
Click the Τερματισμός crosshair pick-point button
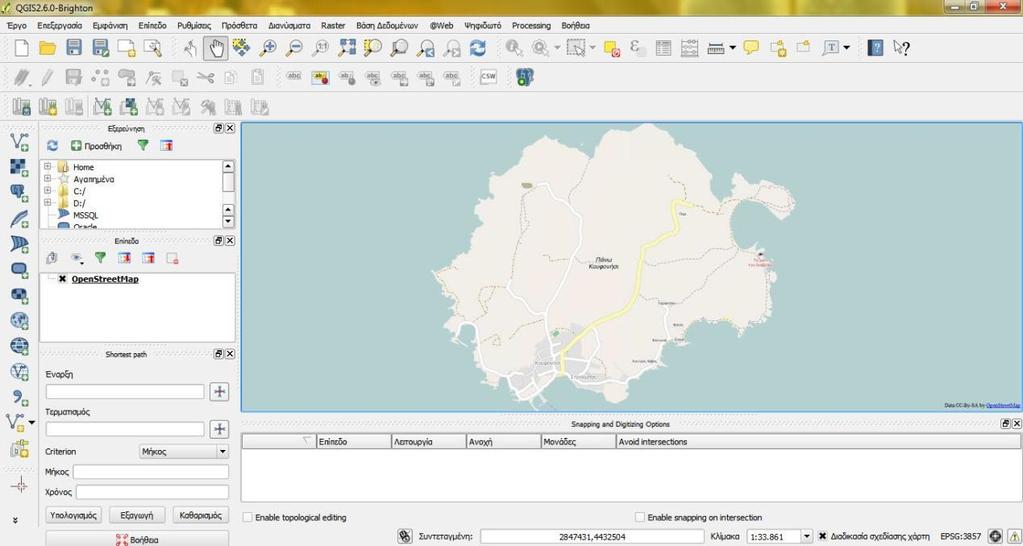point(220,429)
